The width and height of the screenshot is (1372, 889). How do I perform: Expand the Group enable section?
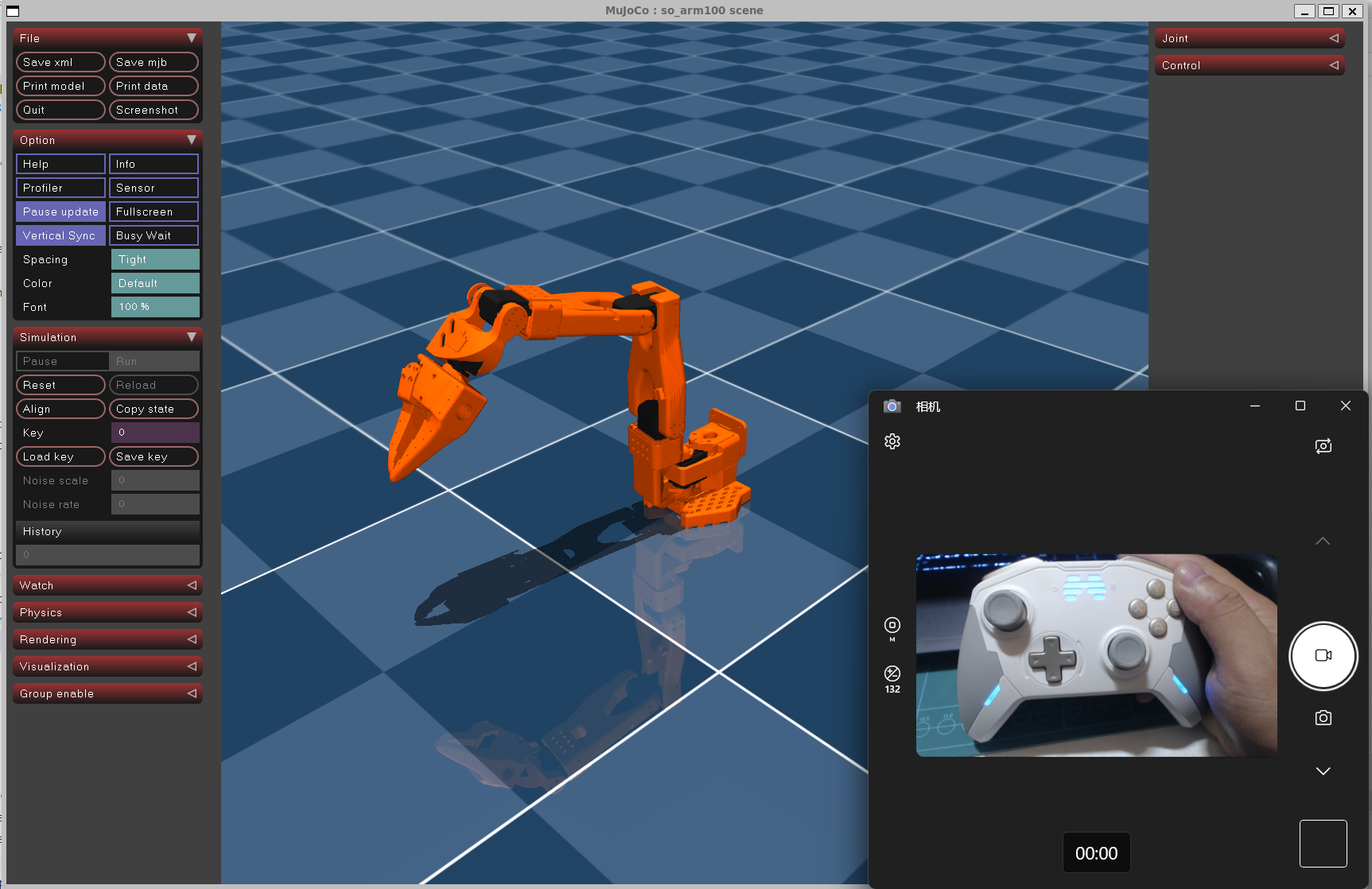108,693
